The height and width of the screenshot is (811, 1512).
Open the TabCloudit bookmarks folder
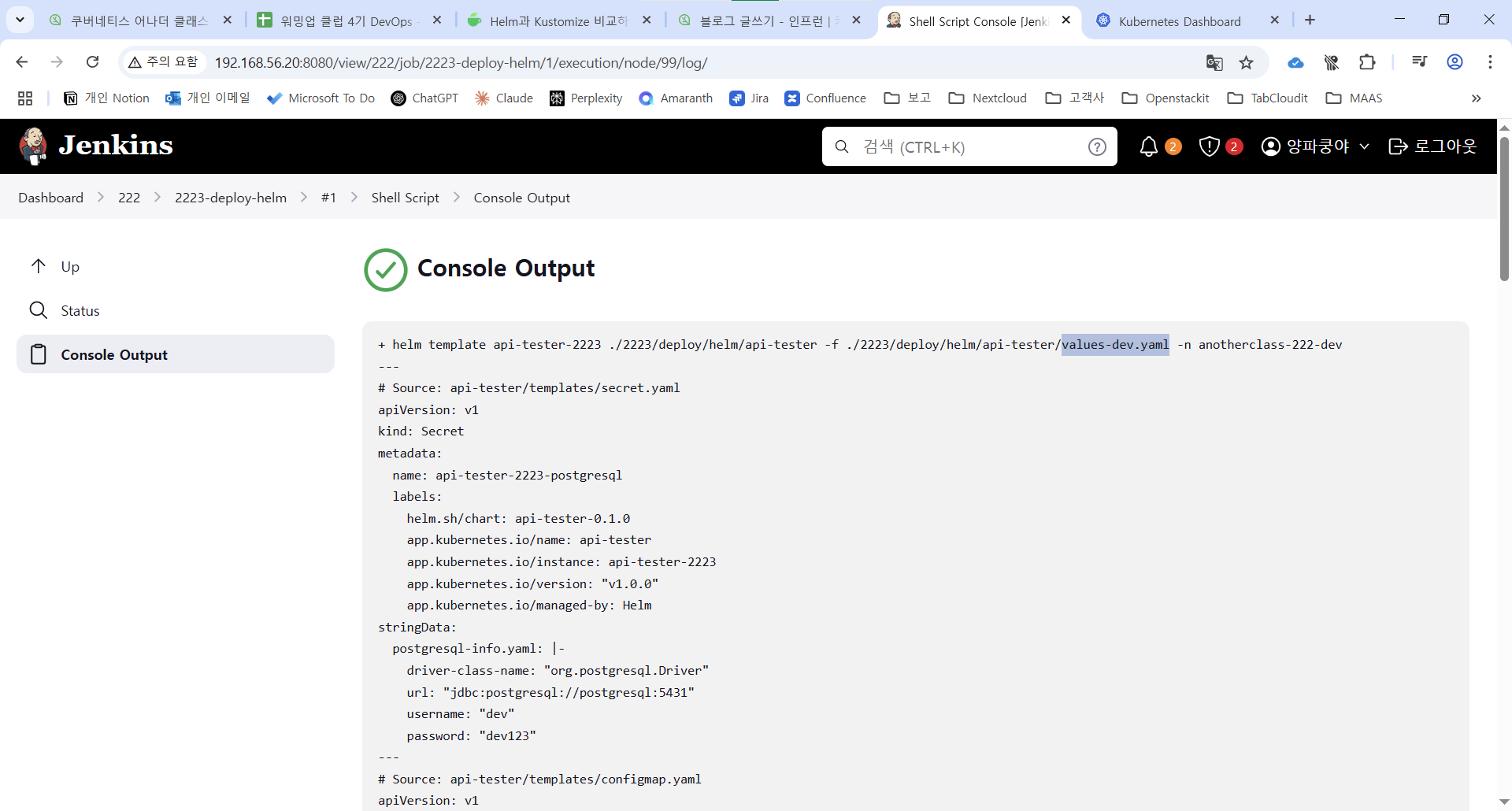1268,98
